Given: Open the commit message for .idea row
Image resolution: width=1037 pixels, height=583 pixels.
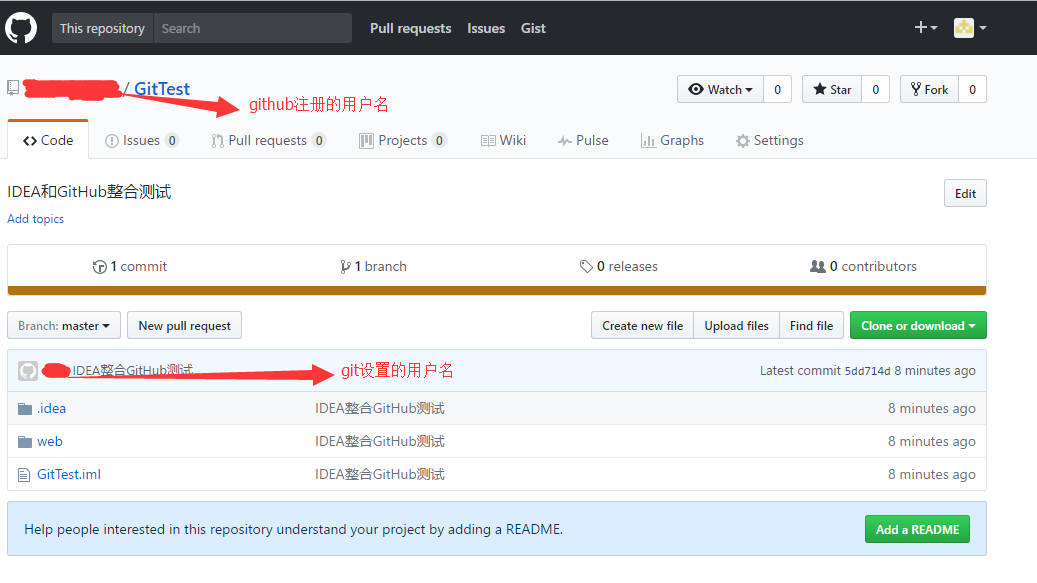Looking at the screenshot, I should tap(380, 408).
